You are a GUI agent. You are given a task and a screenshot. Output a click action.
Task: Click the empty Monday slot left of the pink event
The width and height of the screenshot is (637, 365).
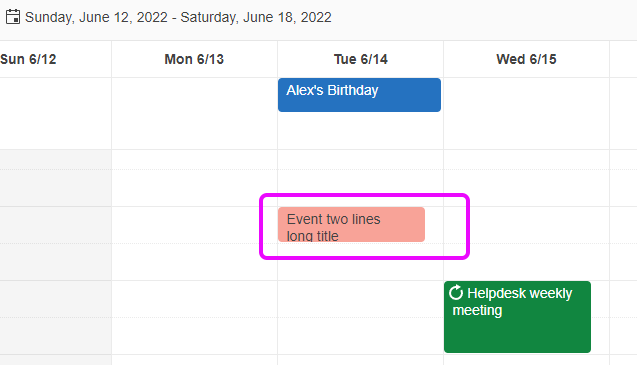(194, 225)
